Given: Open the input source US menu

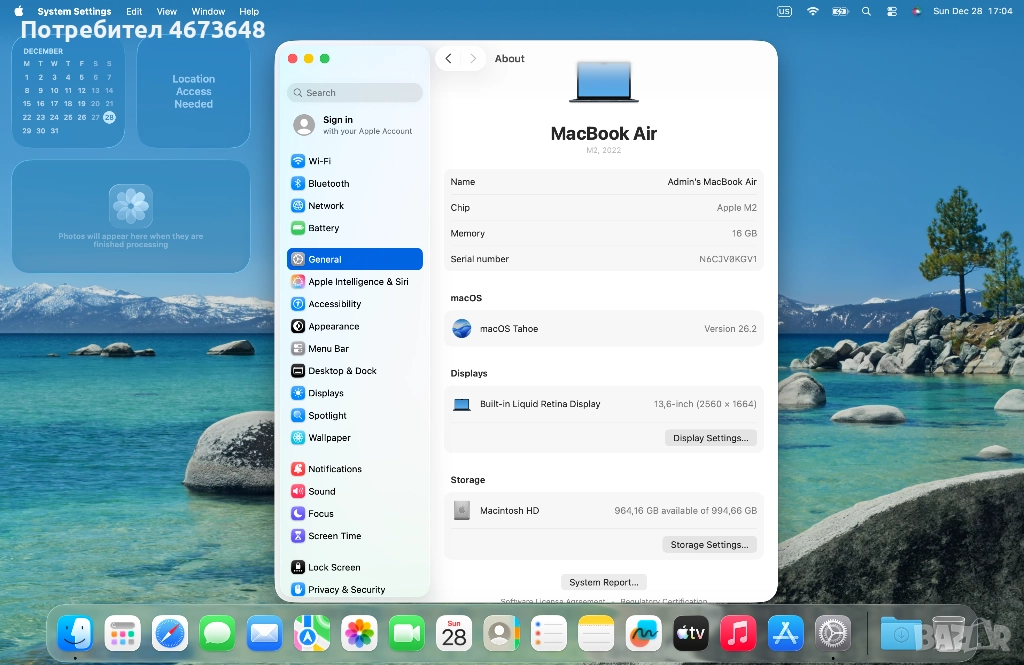Looking at the screenshot, I should (x=784, y=11).
